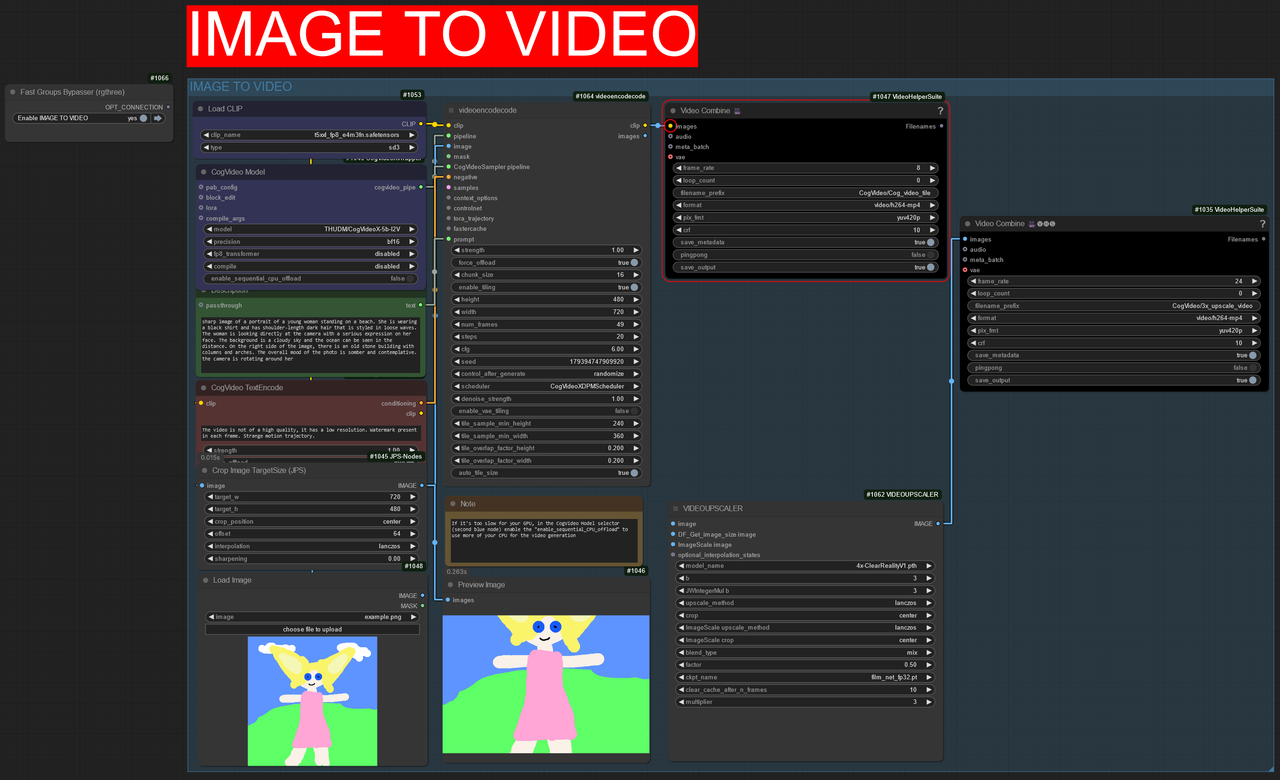Collapse the Load CLIP node via its dot
The height and width of the screenshot is (780, 1280).
201,109
